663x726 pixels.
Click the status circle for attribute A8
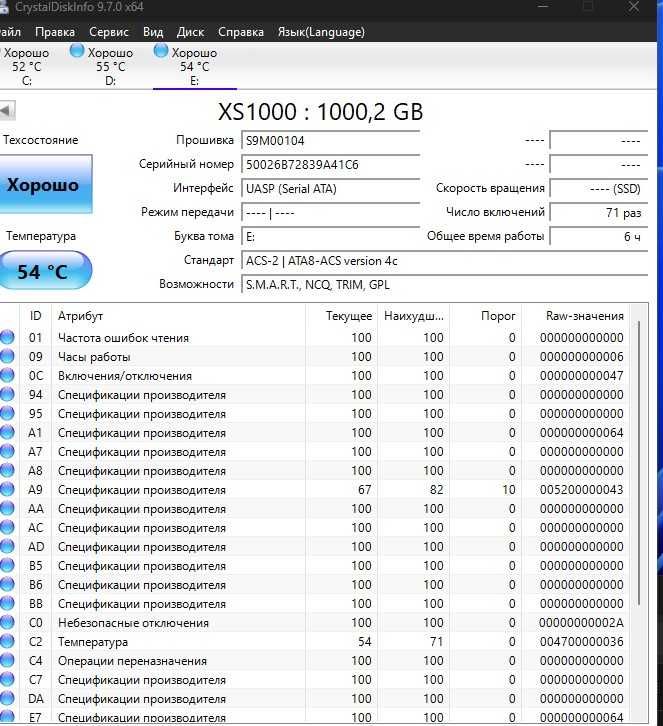pos(7,470)
